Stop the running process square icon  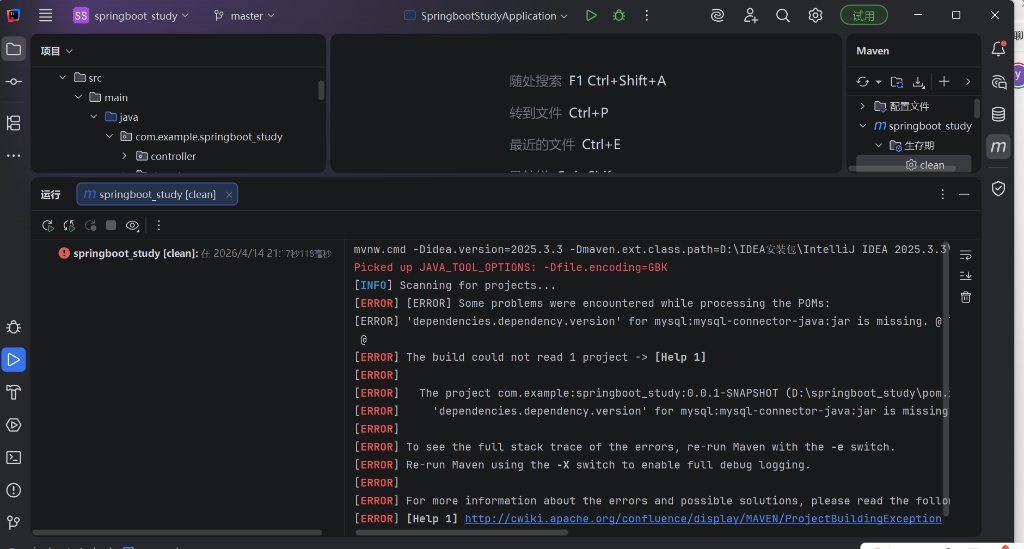pos(111,225)
